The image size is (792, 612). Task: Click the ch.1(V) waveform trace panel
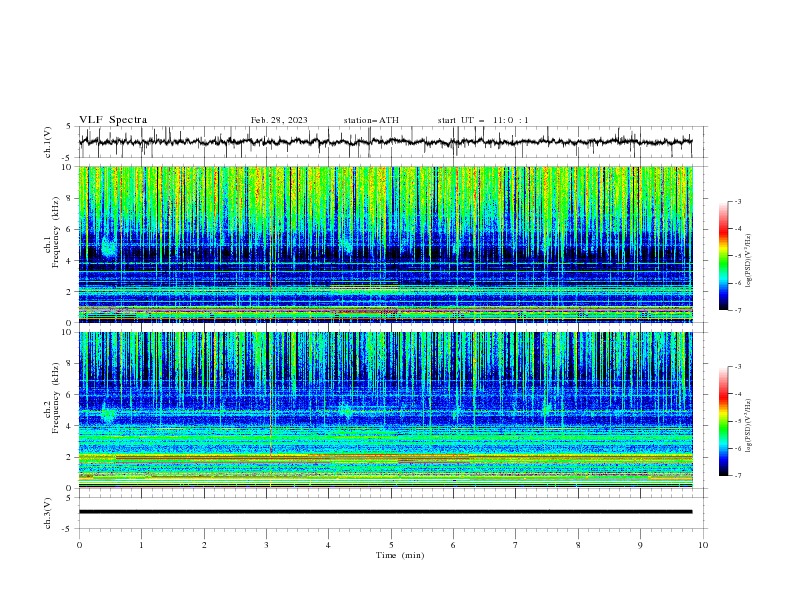[x=392, y=142]
